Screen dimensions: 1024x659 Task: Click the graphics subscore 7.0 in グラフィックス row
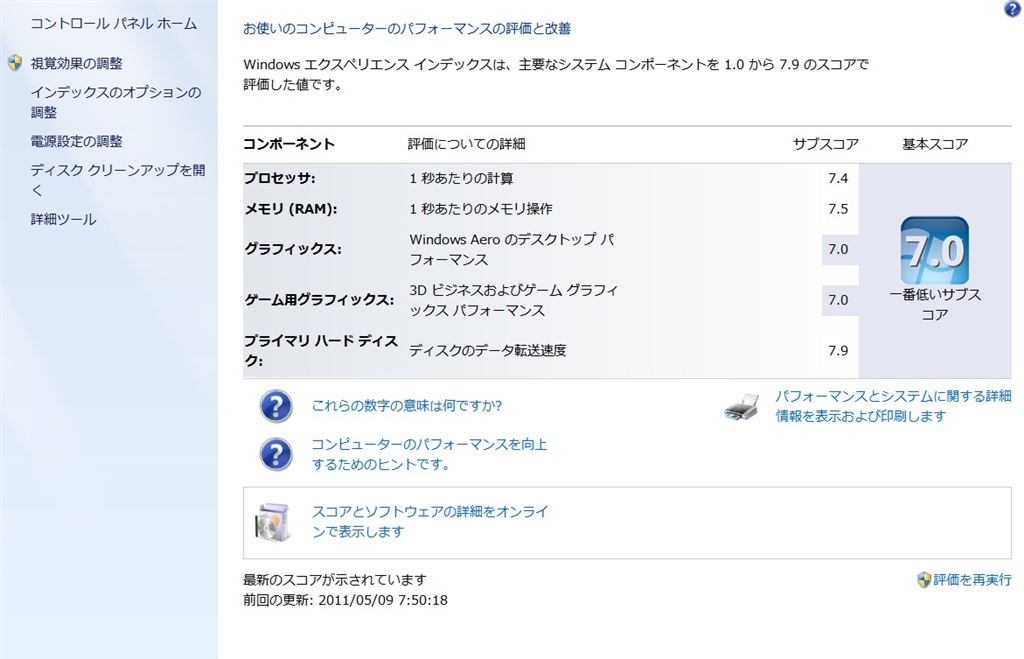coord(838,249)
